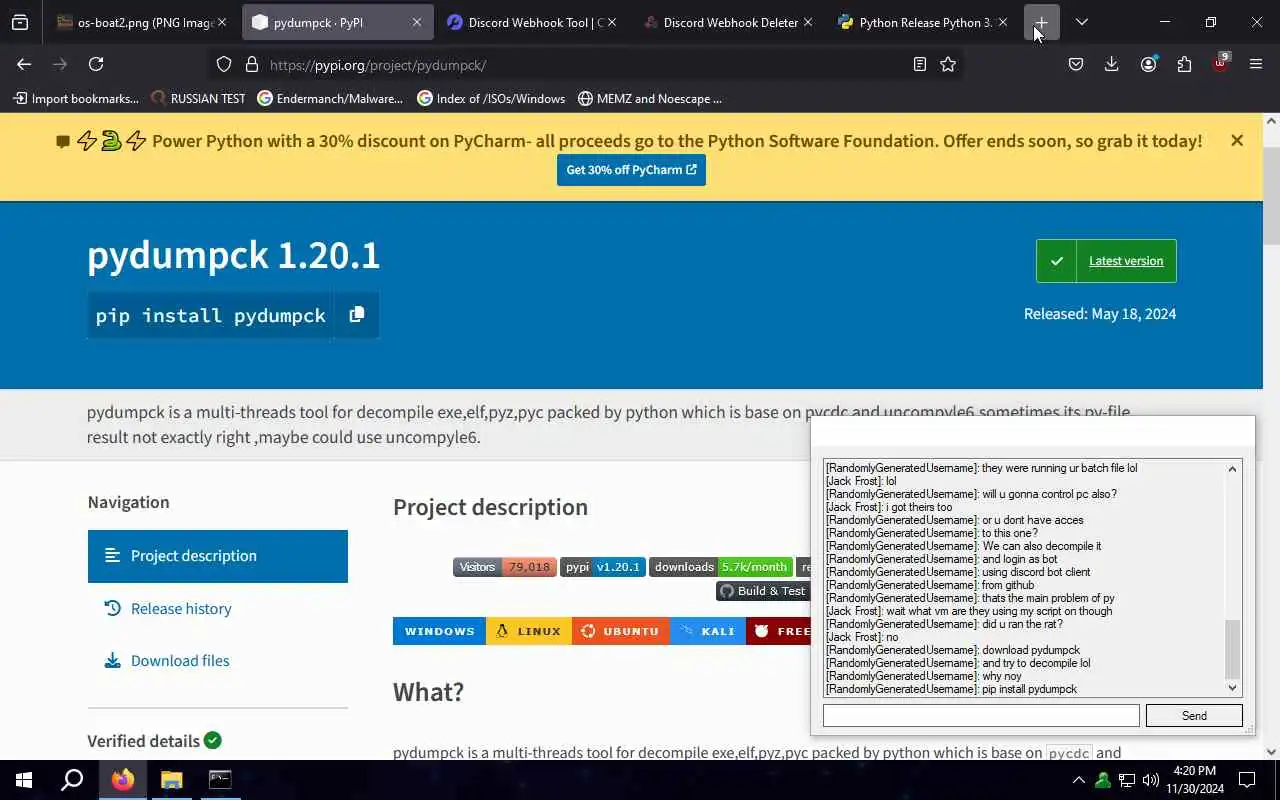The height and width of the screenshot is (800, 1280).
Task: Open Import bookmarks item
Action: tap(76, 98)
